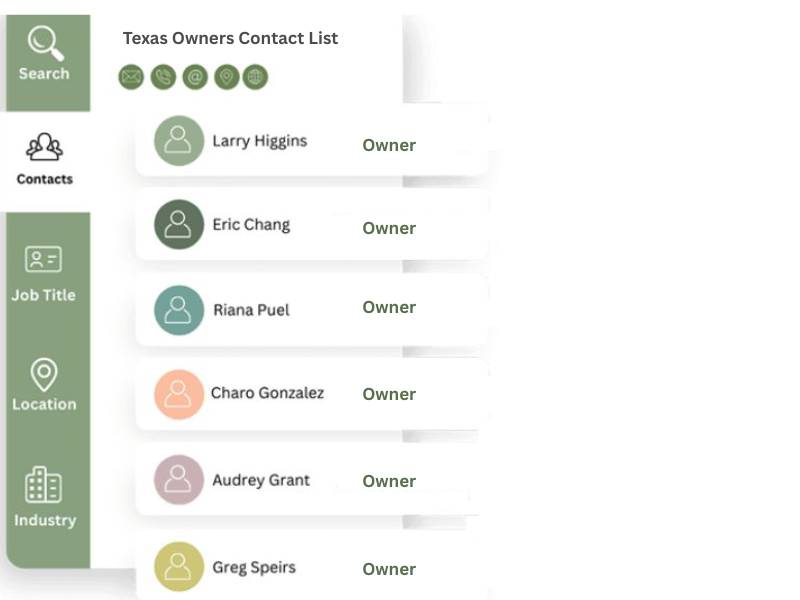Viewport: 800px width, 600px height.
Task: Select the Job Title sidebar tab
Action: [x=44, y=273]
